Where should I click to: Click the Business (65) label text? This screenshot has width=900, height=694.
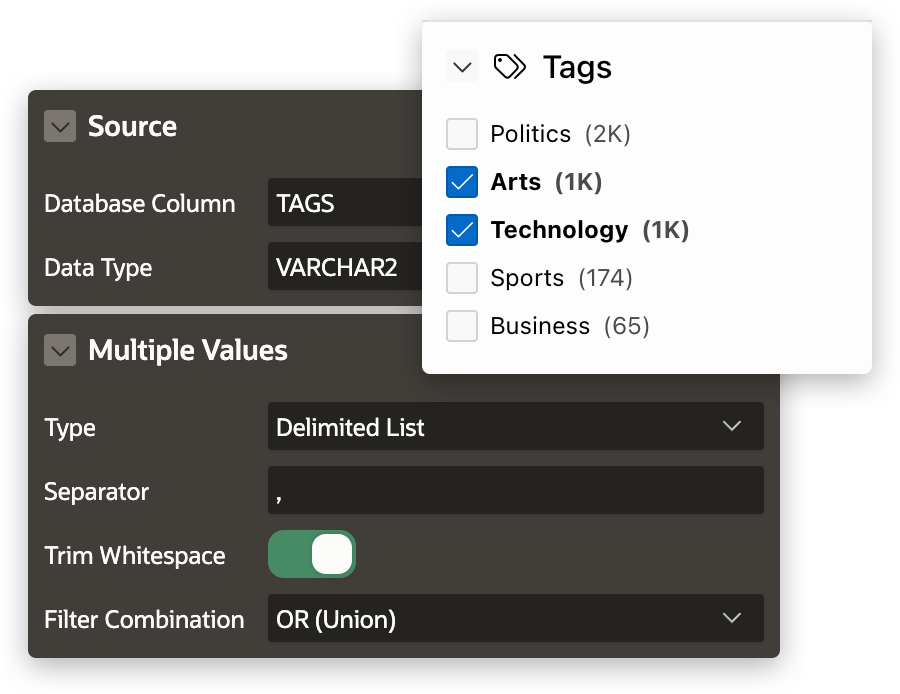pos(569,326)
